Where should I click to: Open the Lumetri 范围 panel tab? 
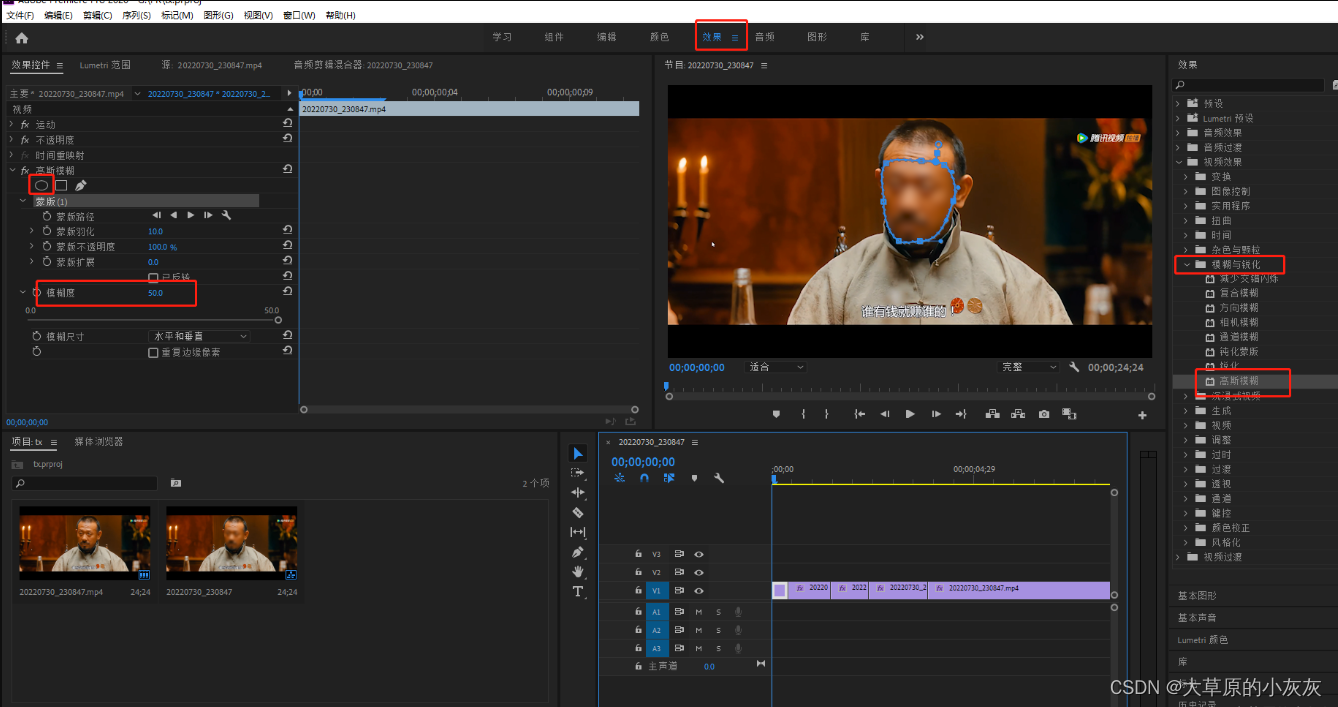point(105,65)
